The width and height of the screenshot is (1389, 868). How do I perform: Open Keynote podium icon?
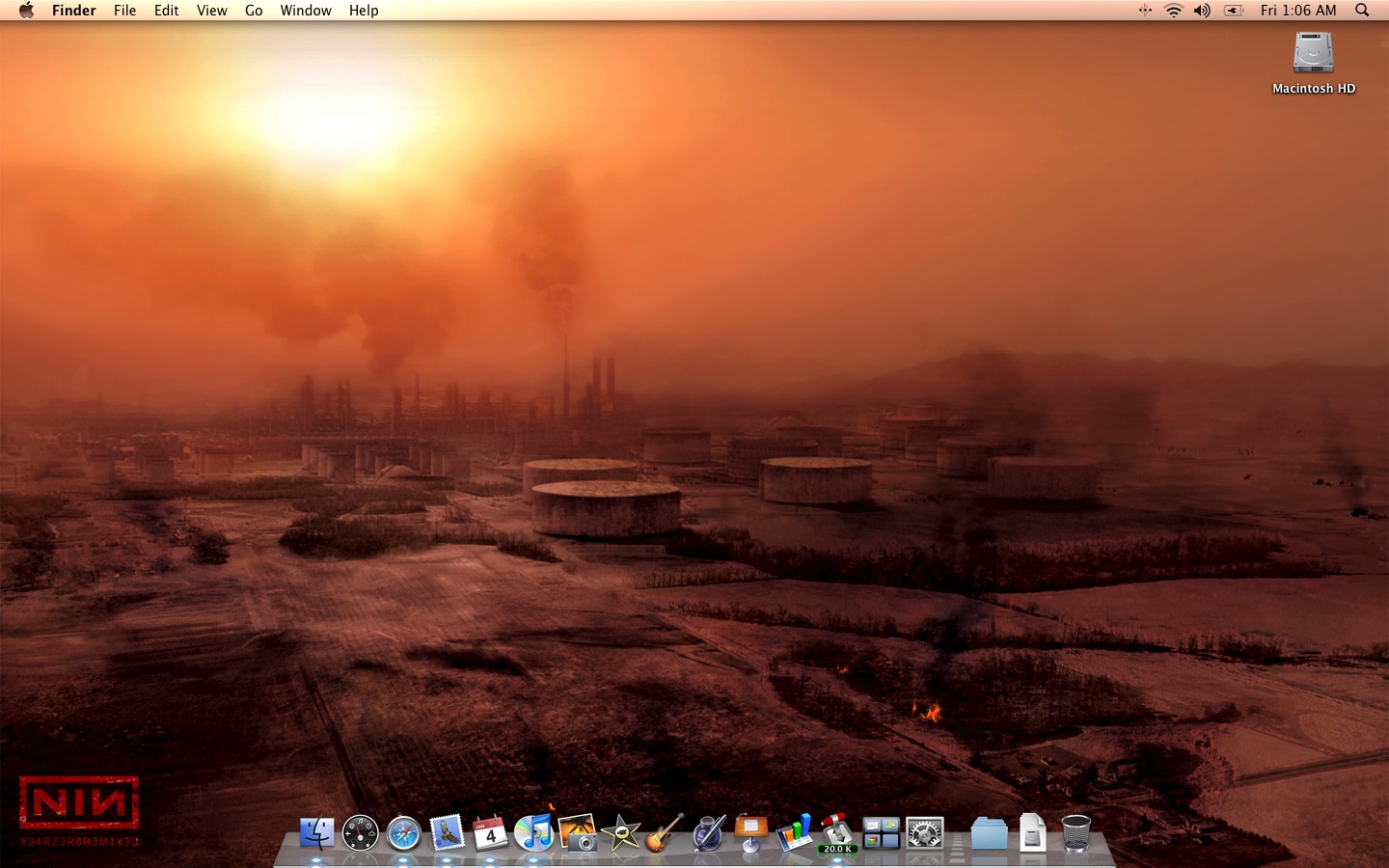750,832
